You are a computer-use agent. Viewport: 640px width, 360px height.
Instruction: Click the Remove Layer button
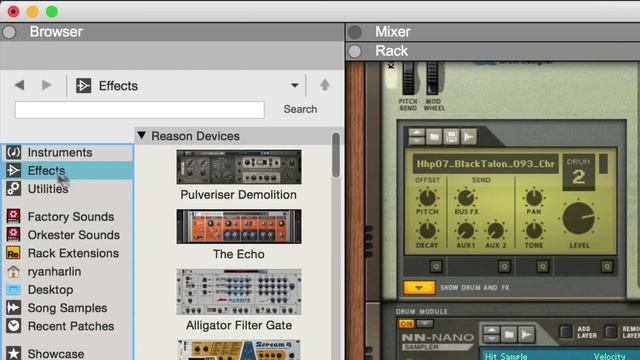click(x=611, y=332)
